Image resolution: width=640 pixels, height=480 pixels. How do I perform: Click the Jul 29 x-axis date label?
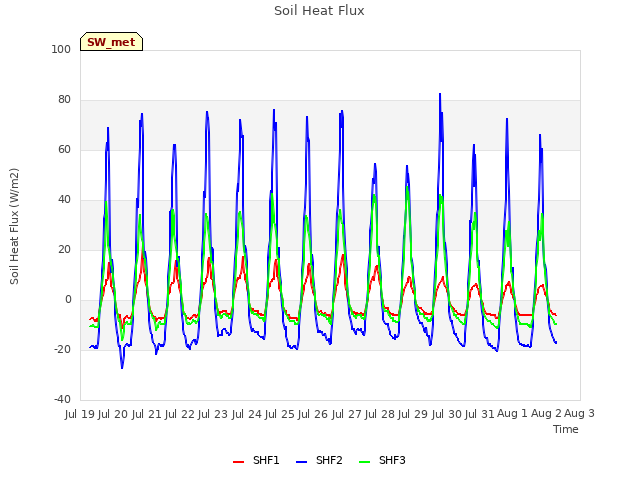coord(413,414)
